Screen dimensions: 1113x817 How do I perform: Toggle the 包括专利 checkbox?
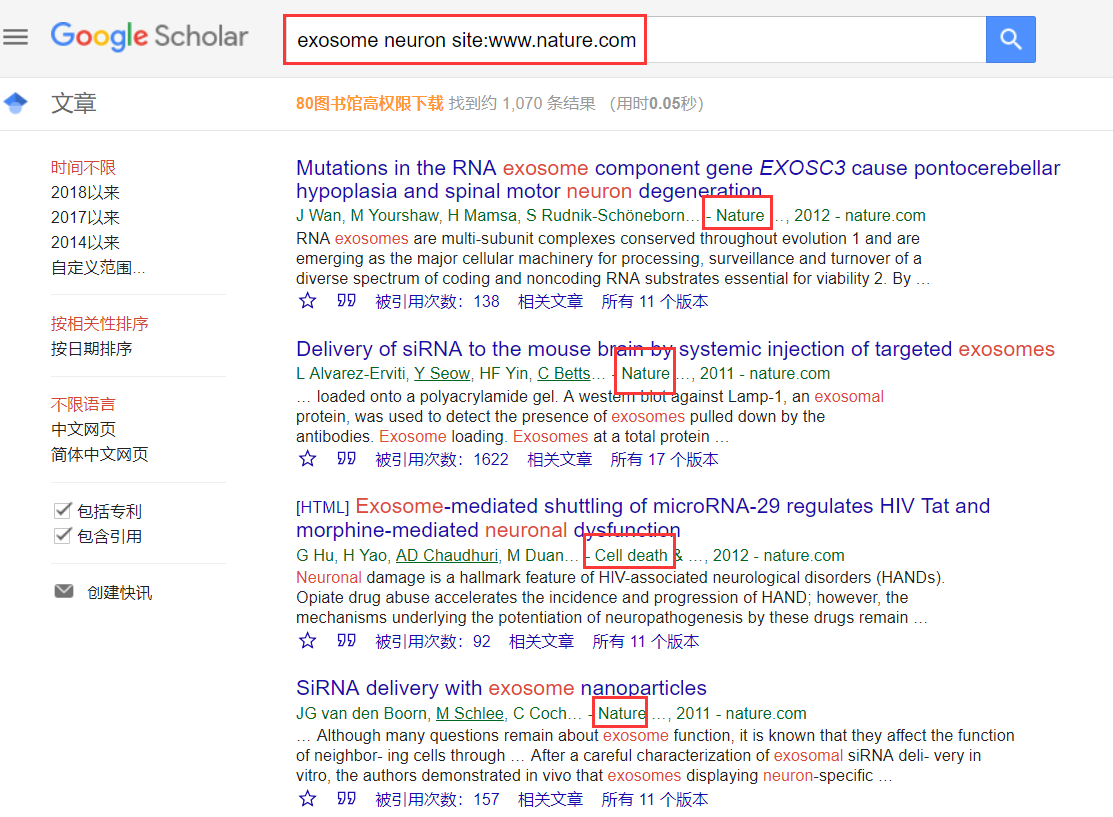coord(62,510)
